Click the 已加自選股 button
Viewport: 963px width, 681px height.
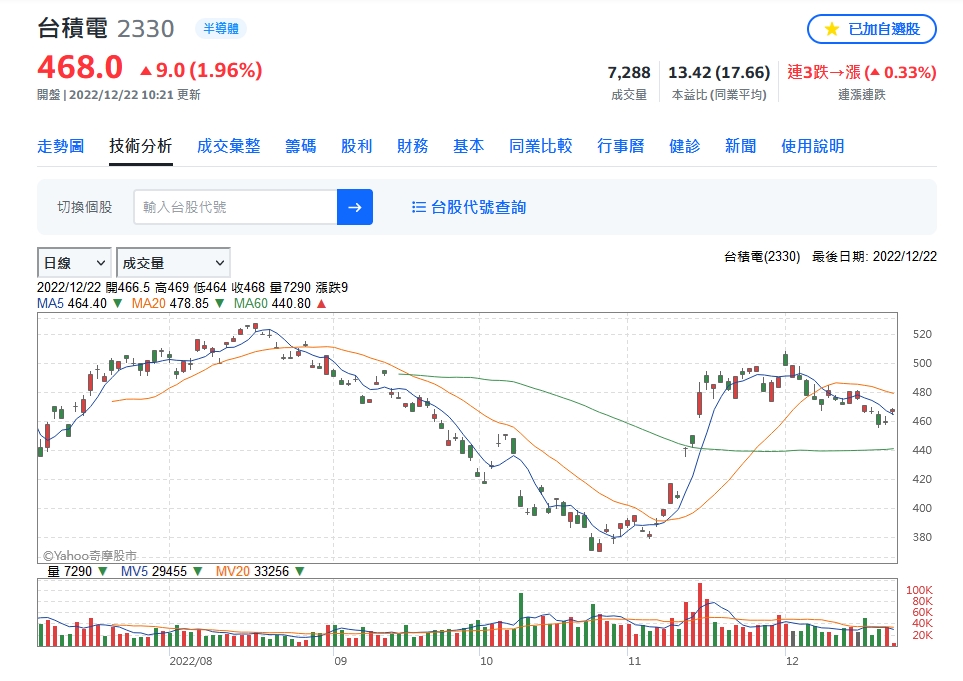(871, 29)
